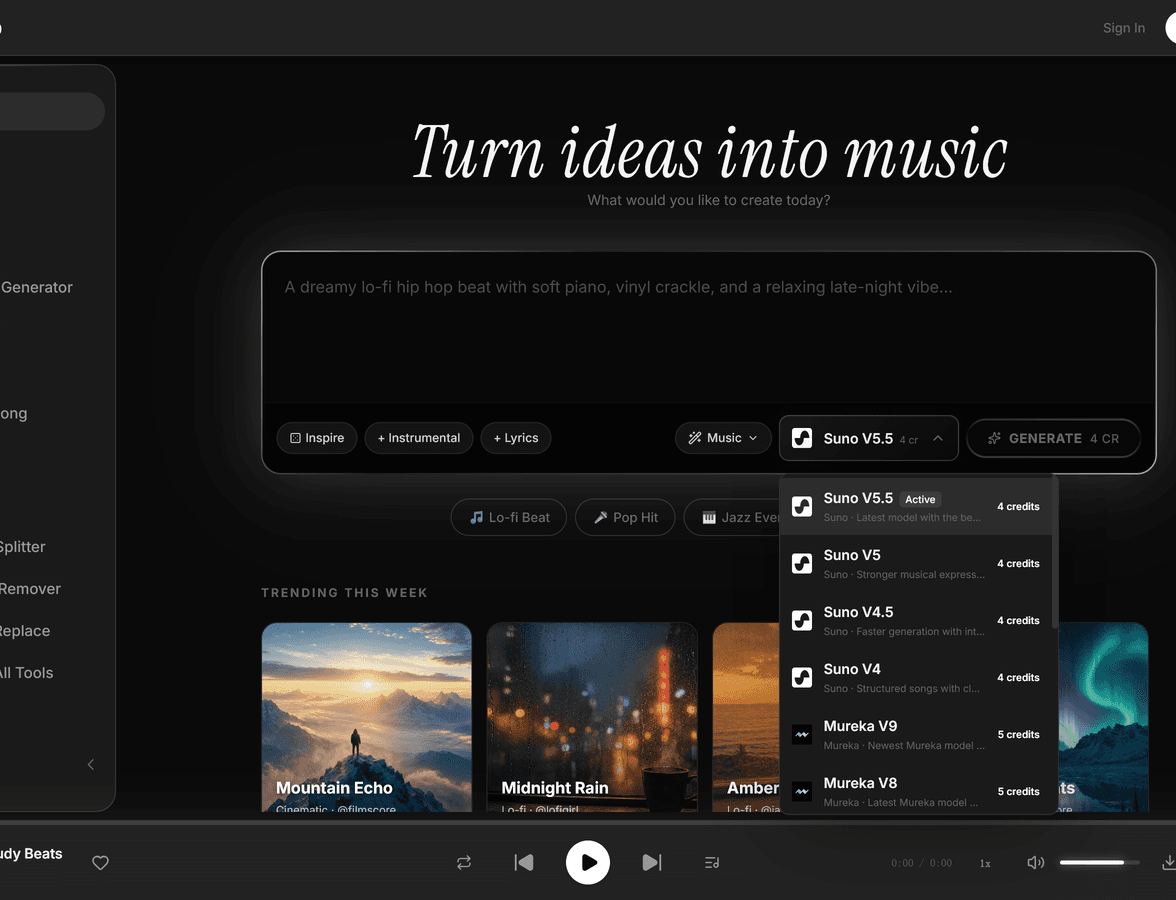Screen dimensions: 1176x900
Task: Download the current track
Action: 1168,862
